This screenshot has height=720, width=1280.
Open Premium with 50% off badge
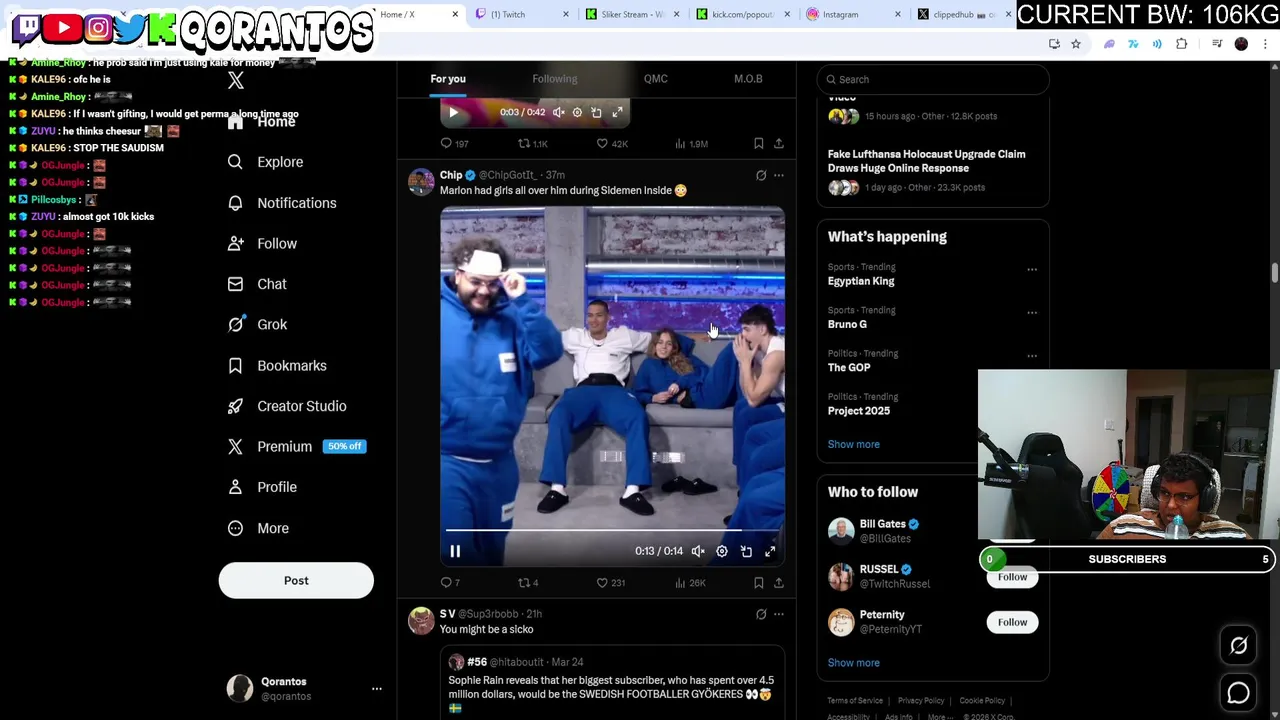tap(297, 446)
